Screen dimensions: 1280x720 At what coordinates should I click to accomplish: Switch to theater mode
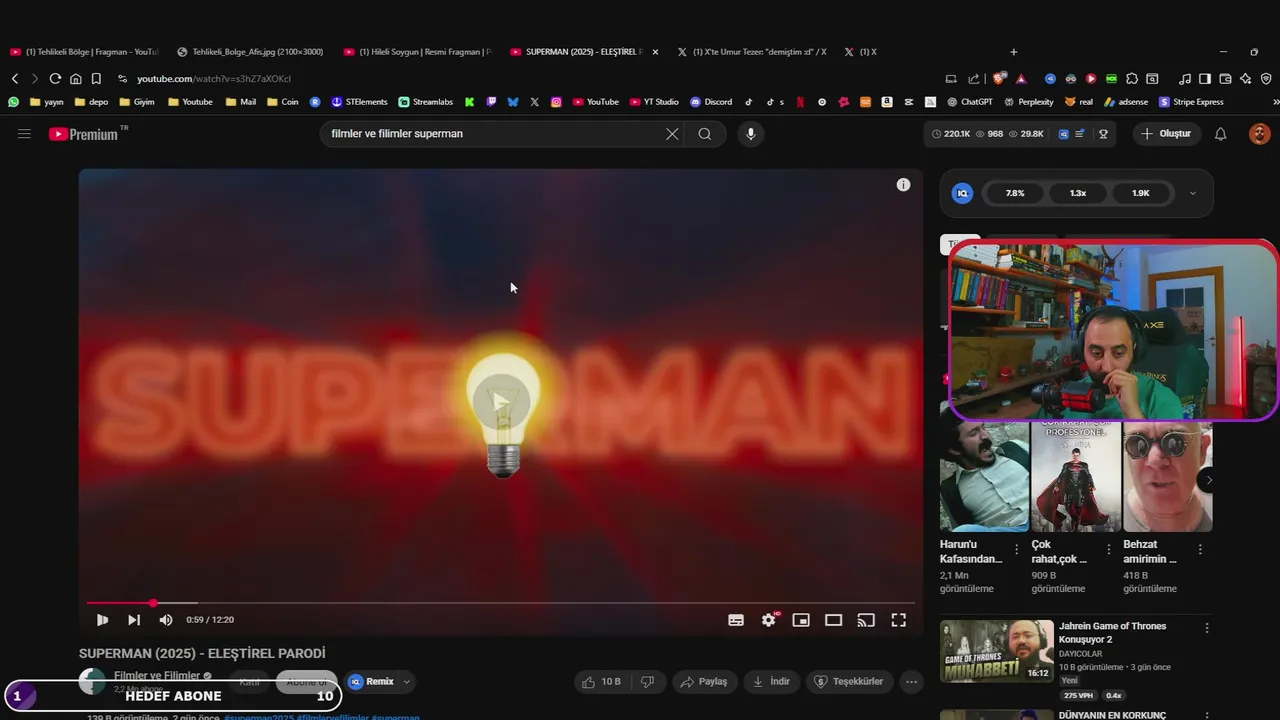coord(833,620)
